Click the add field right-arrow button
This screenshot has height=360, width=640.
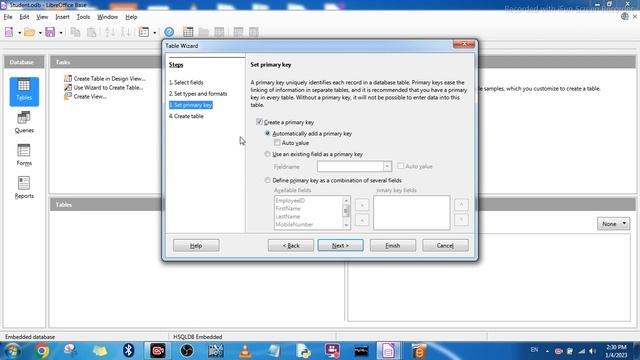point(362,205)
